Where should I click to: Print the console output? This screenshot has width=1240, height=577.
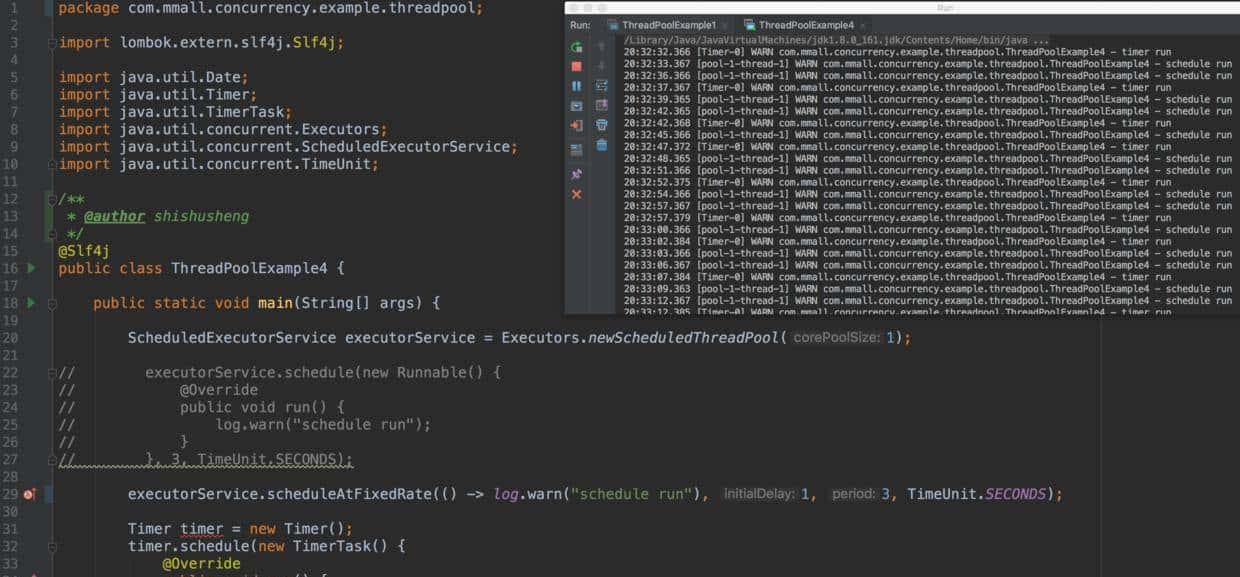point(601,125)
